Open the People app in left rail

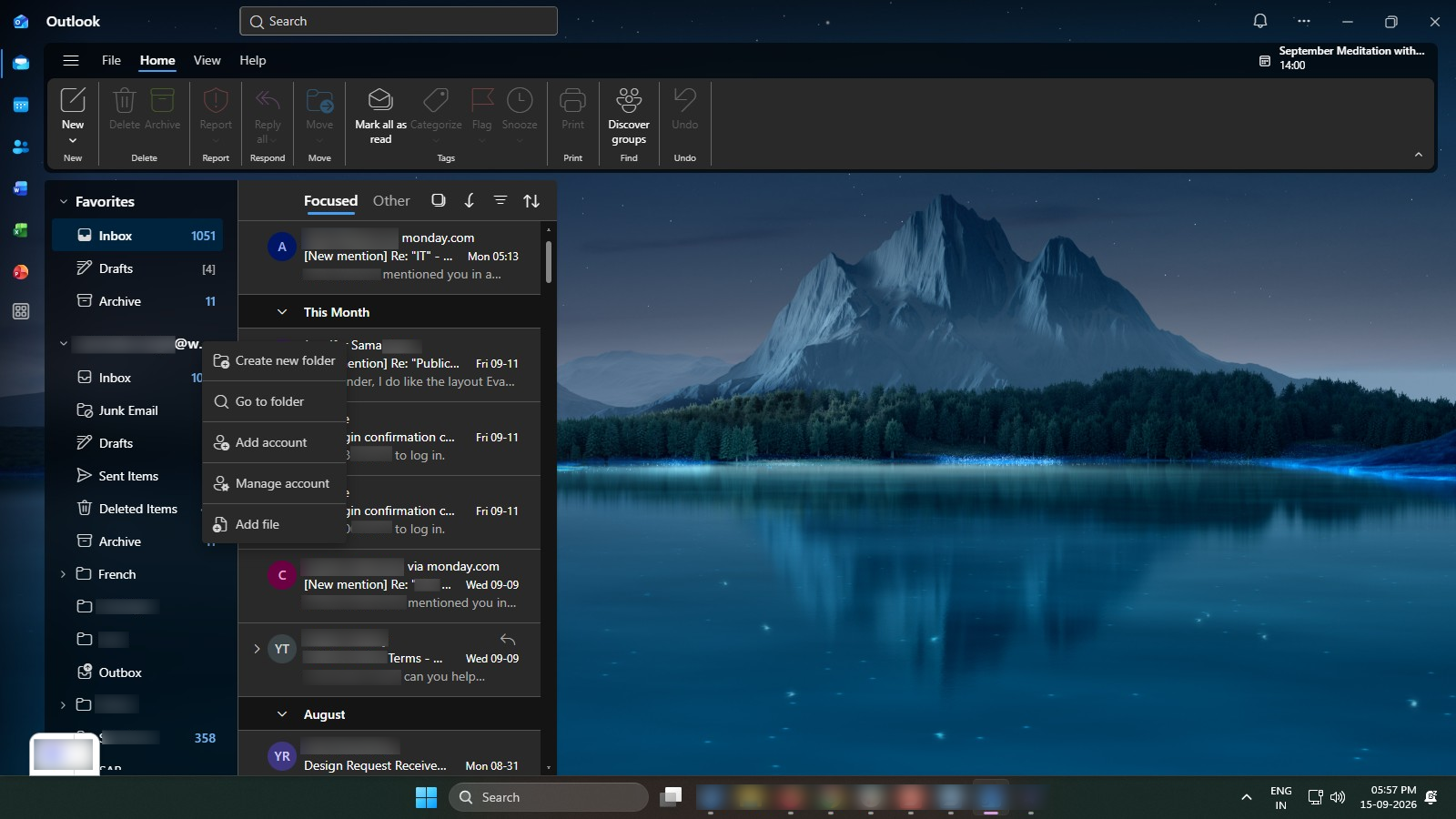[x=21, y=147]
